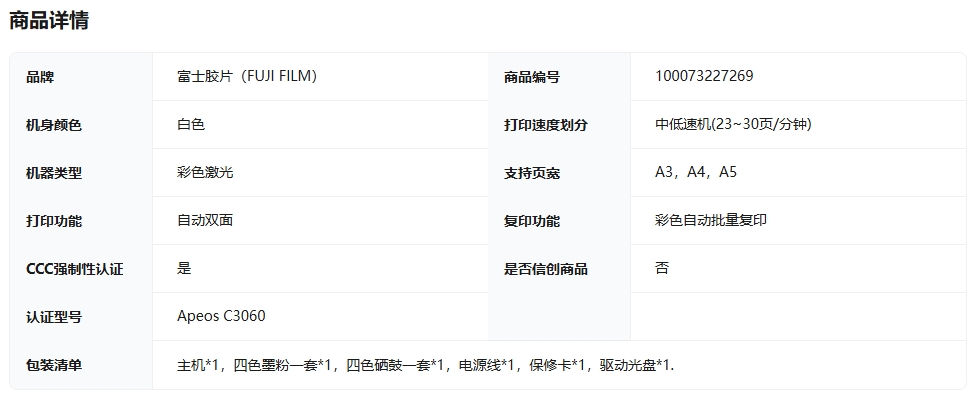The width and height of the screenshot is (977, 414).
Task: Click the 商品编号 label
Action: (x=531, y=77)
